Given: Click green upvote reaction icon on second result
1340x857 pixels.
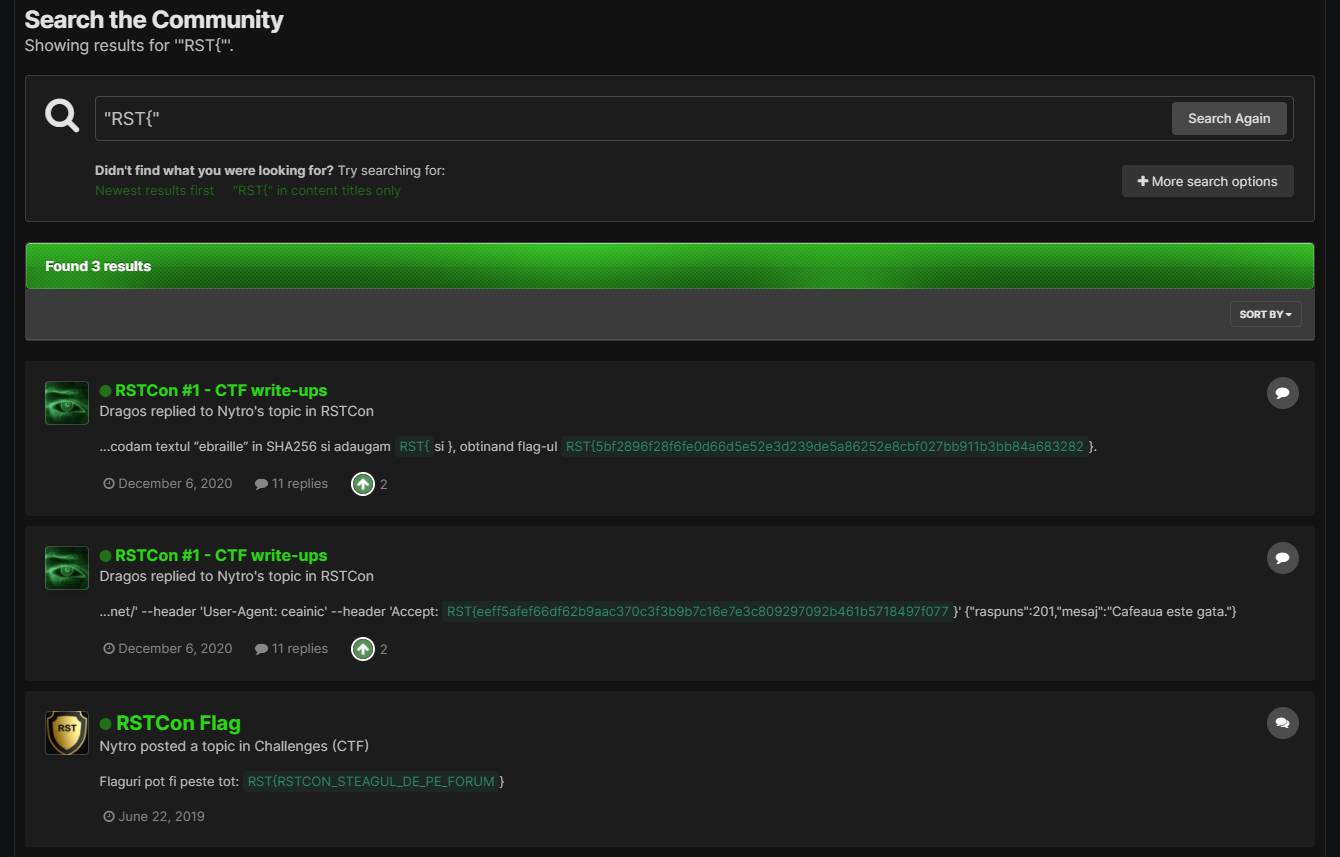Looking at the screenshot, I should 363,649.
